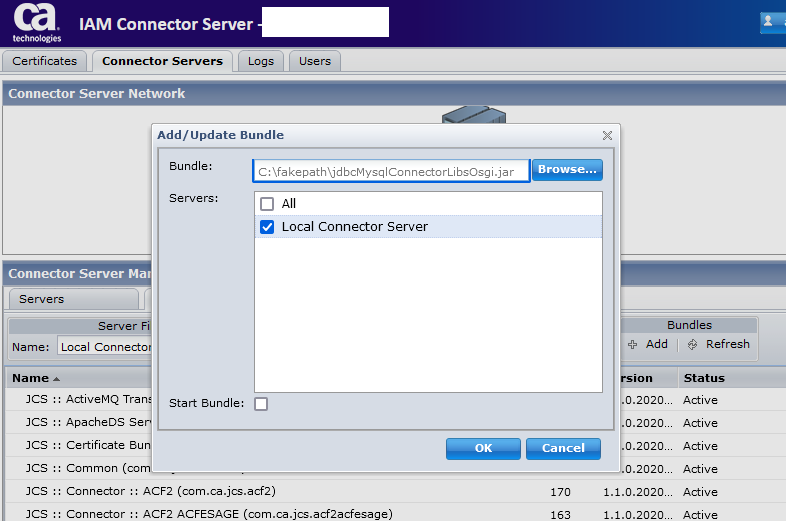Switch to the Certificates tab
This screenshot has height=521, width=786.
coord(45,61)
